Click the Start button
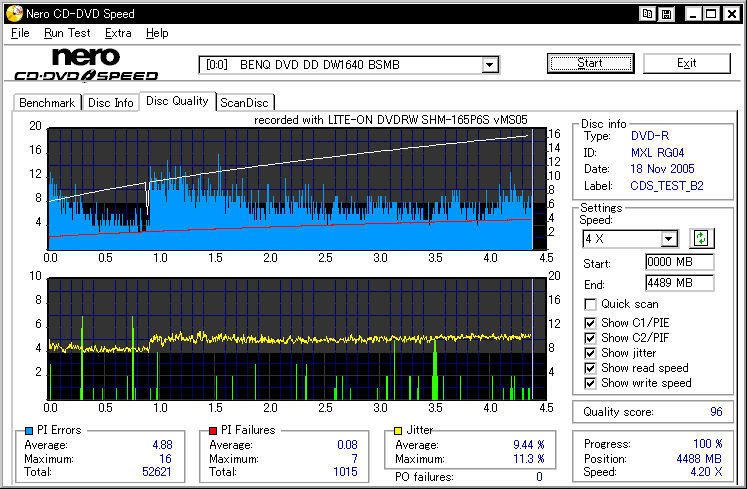The height and width of the screenshot is (489, 747). point(590,63)
